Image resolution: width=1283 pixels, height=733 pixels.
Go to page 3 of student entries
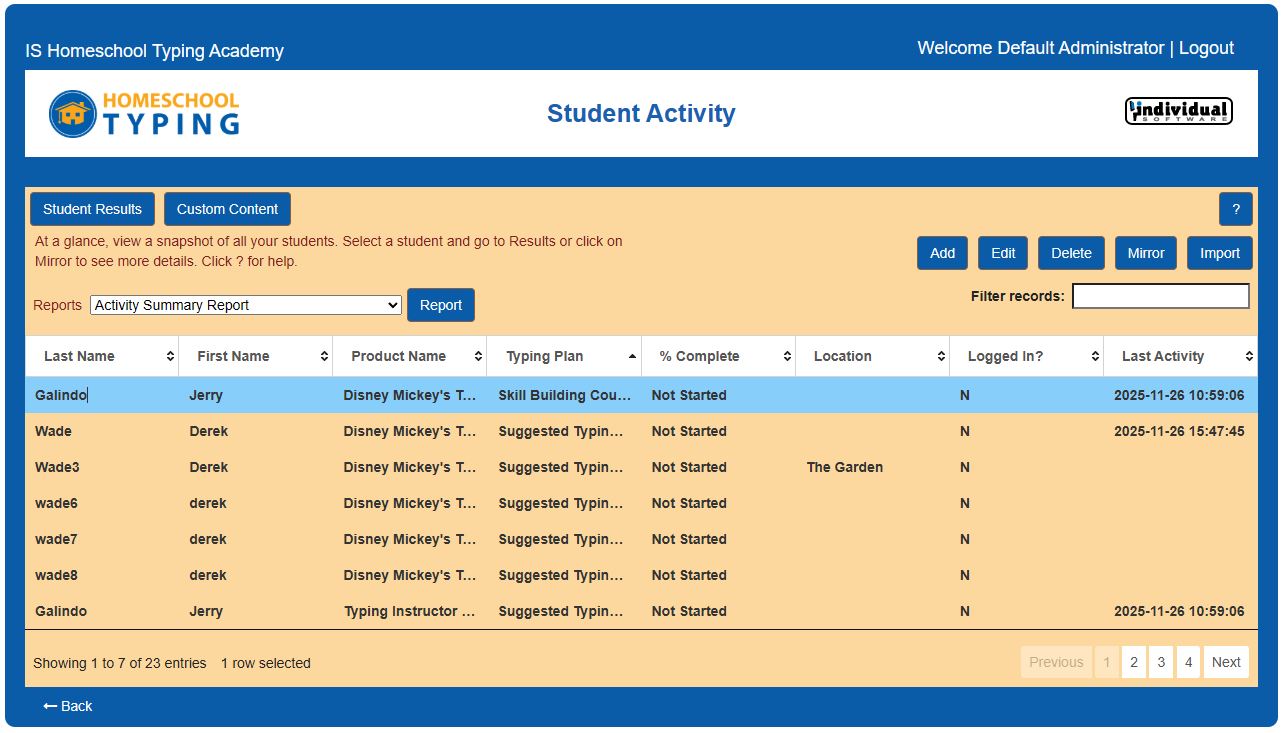pos(1160,662)
